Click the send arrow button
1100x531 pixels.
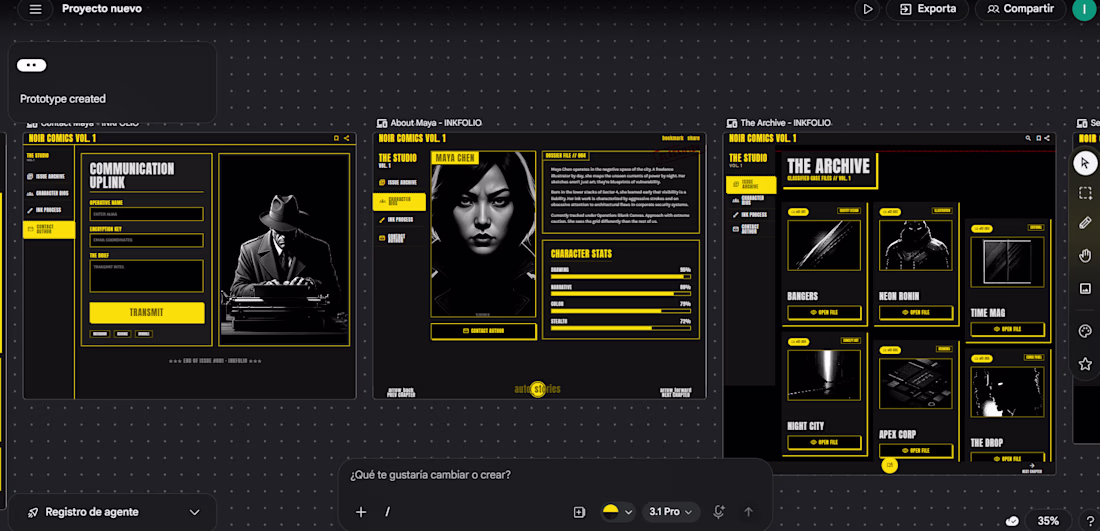[x=749, y=512]
